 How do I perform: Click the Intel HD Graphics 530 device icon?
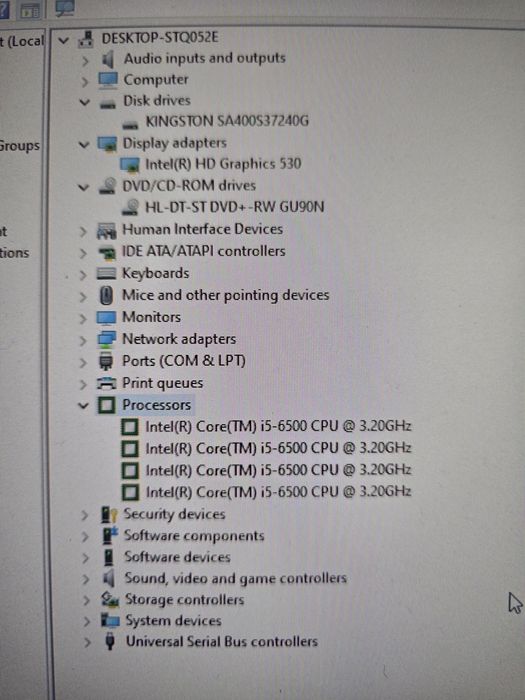pos(130,165)
